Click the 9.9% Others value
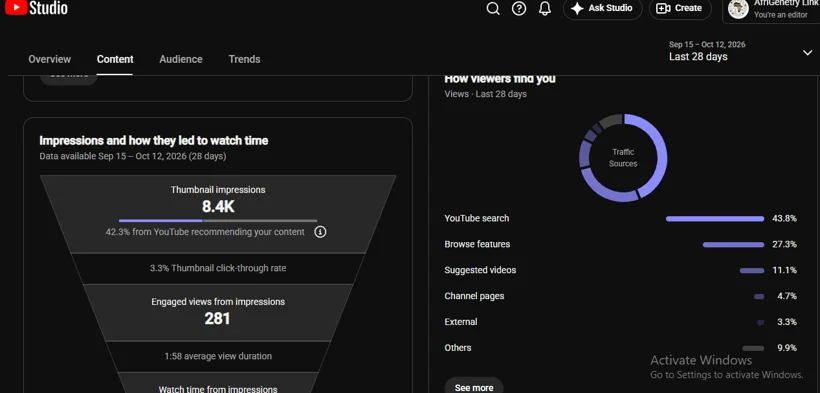The height and width of the screenshot is (393, 820). tap(787, 348)
